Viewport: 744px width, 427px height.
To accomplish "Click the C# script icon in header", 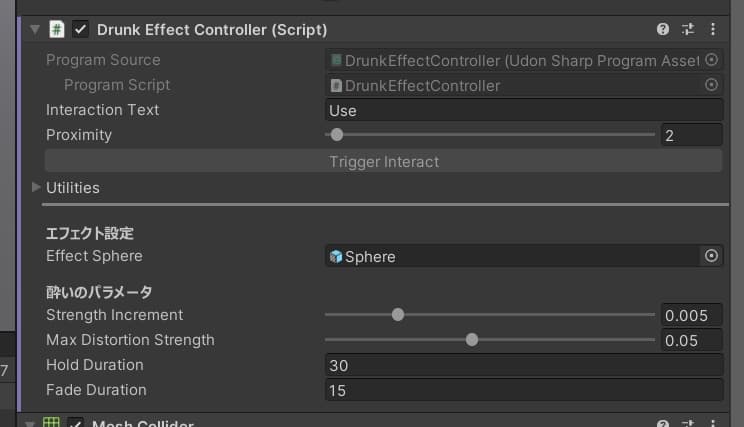I will coord(57,30).
